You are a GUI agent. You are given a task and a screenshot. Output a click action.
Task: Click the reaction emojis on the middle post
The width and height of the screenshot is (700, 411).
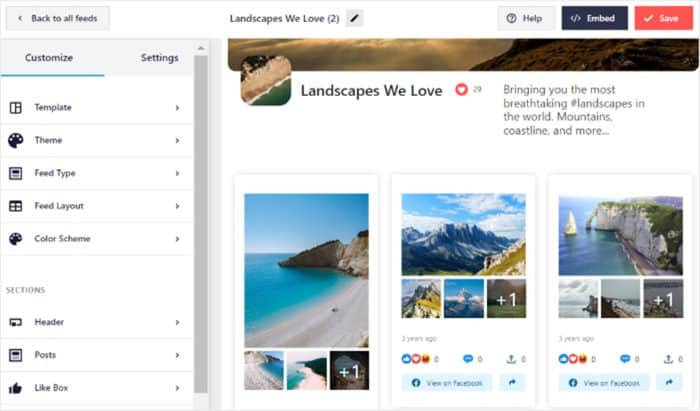click(x=416, y=359)
